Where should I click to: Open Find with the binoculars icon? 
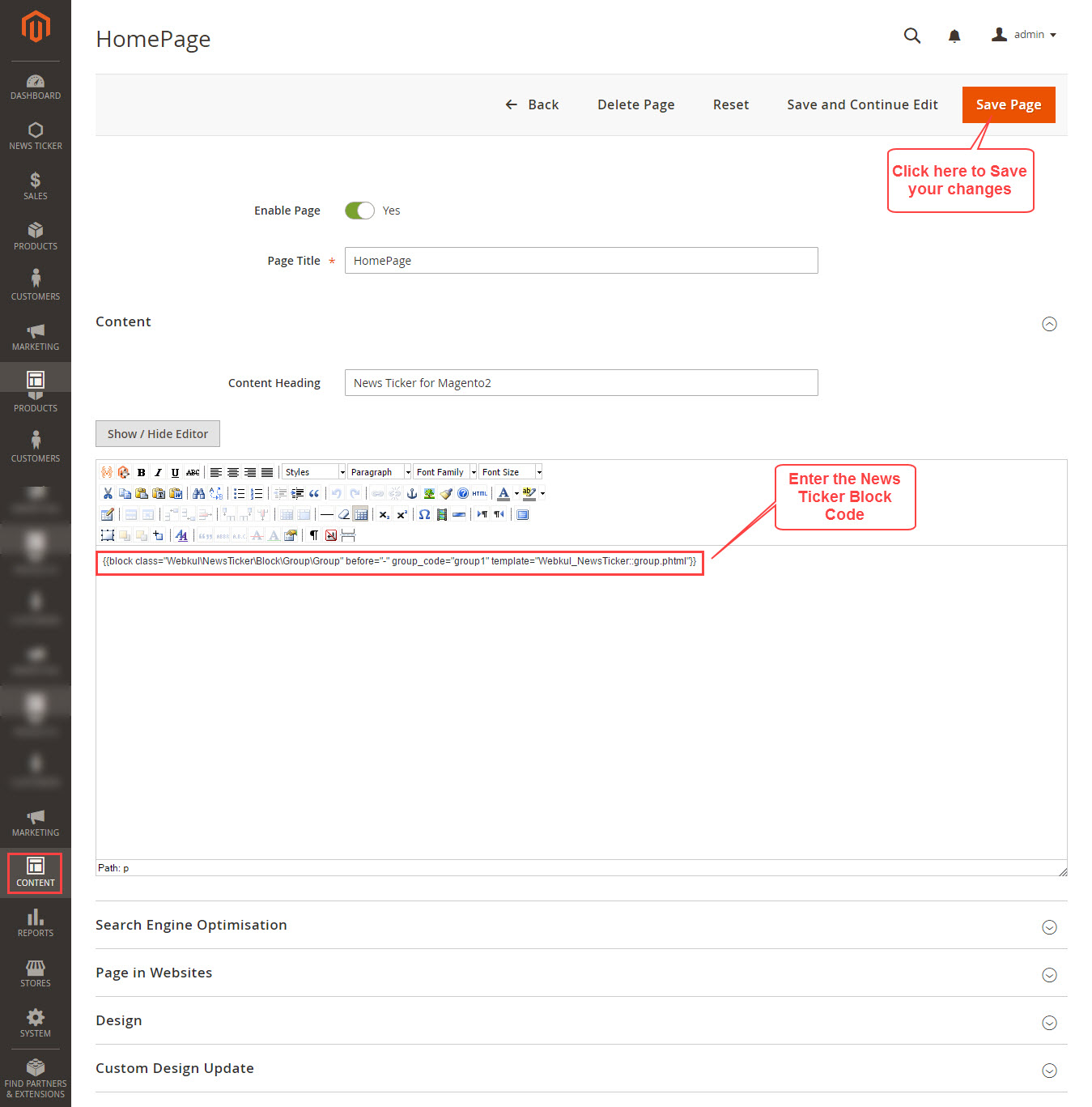point(198,493)
